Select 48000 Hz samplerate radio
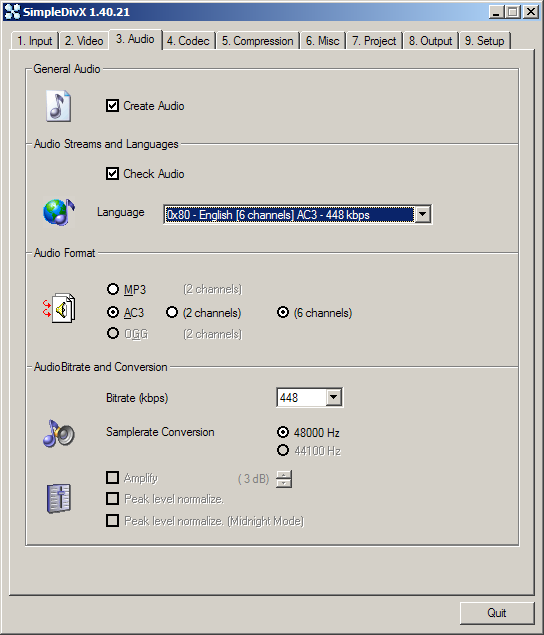 point(283,432)
